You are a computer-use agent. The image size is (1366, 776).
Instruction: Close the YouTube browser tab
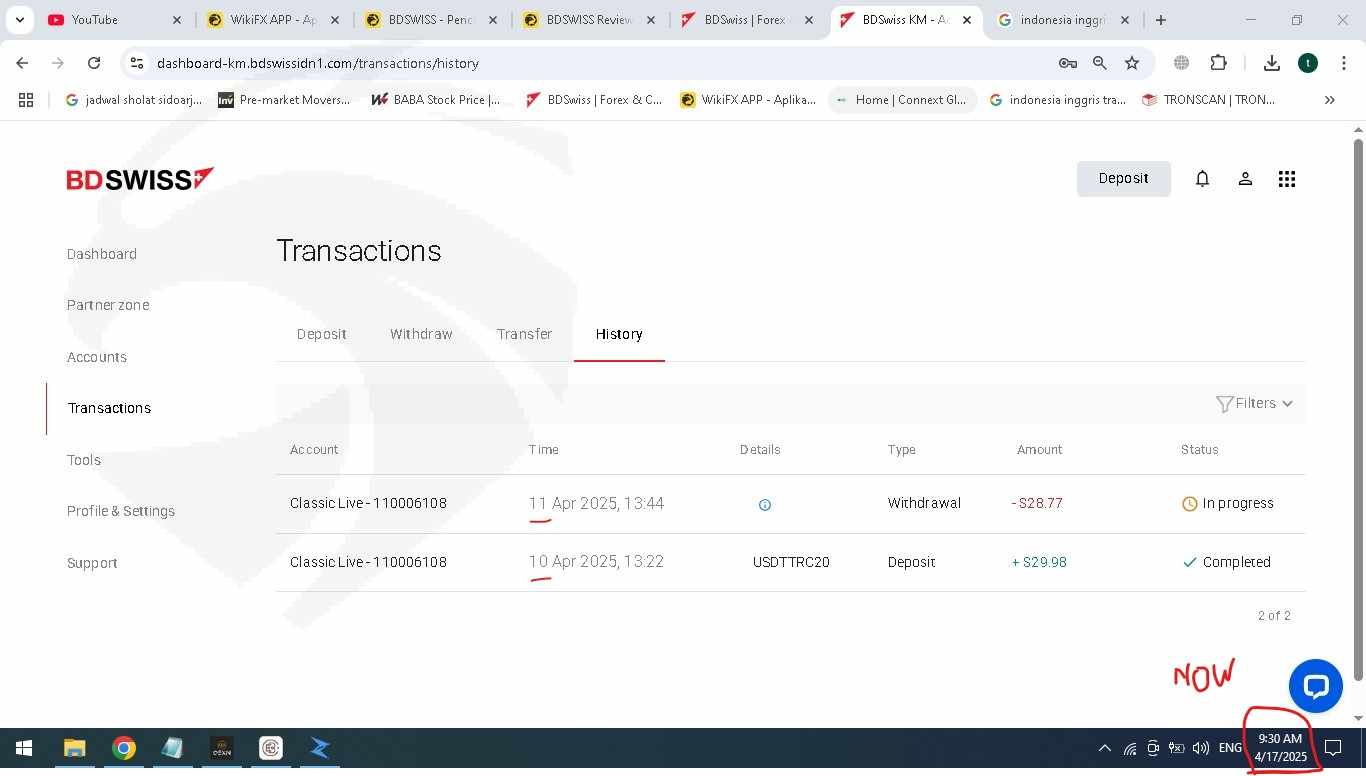pyautogui.click(x=177, y=20)
